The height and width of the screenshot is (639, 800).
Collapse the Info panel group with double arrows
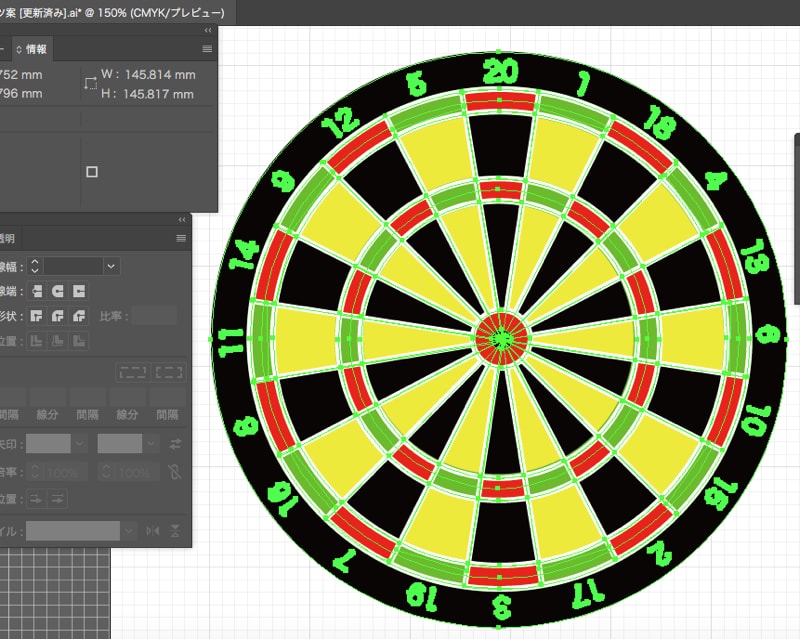click(207, 31)
